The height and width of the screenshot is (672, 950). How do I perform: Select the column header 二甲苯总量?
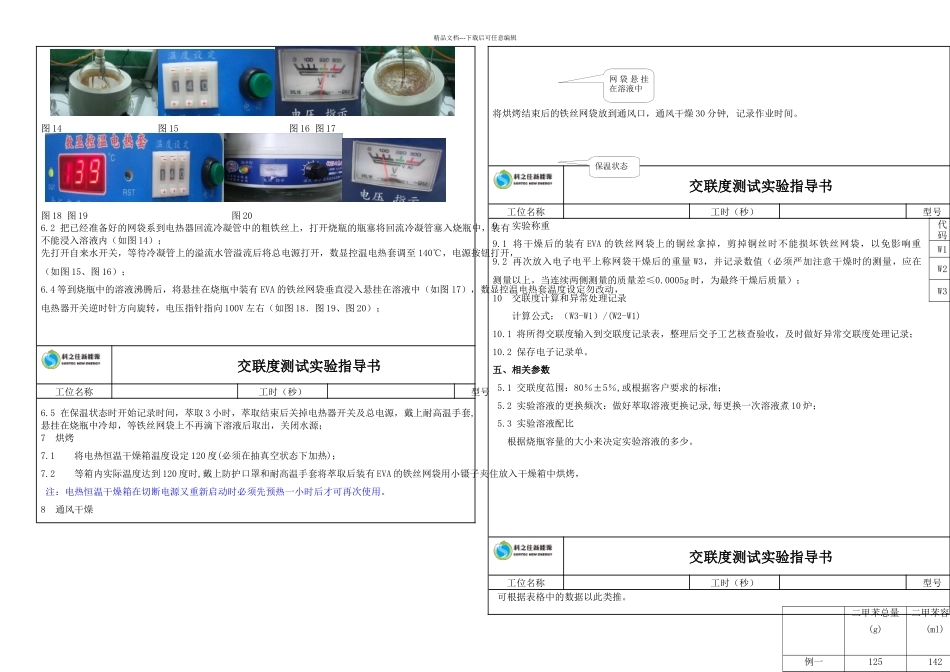click(x=875, y=613)
